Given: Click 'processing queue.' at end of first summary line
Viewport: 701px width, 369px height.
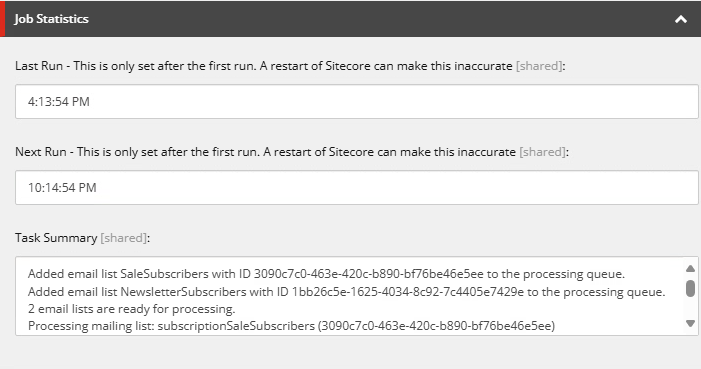Looking at the screenshot, I should pos(574,274).
